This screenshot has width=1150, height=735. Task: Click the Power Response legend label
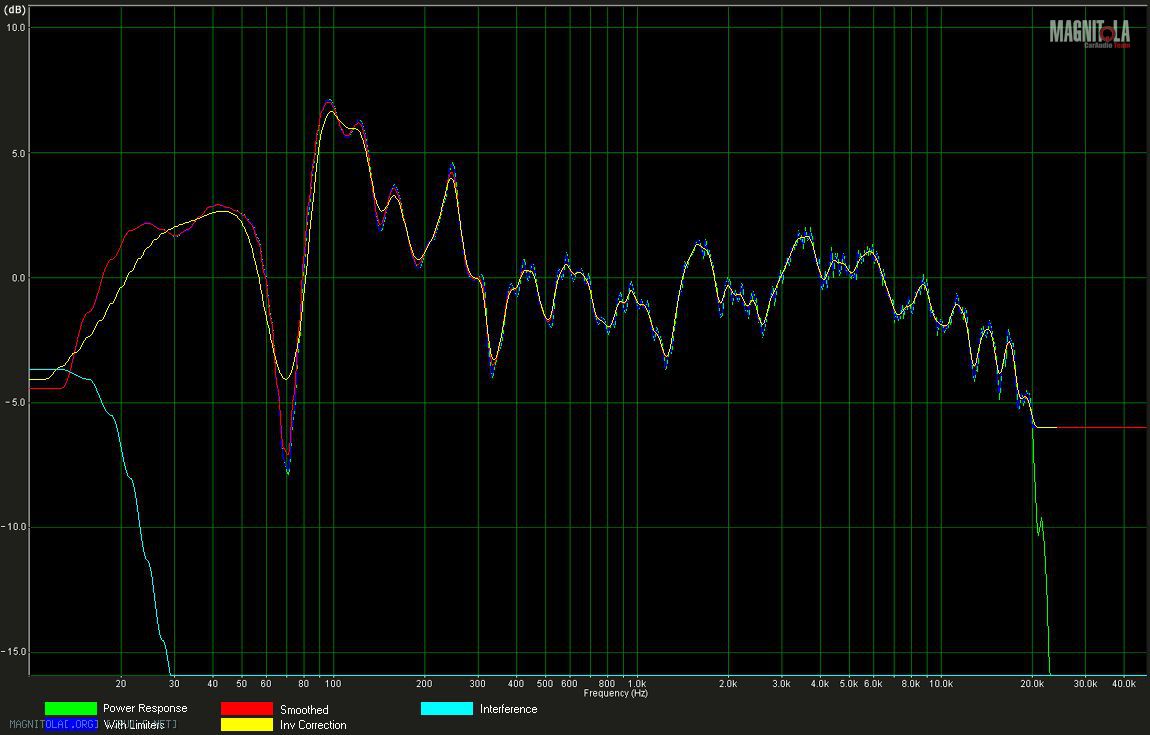(145, 709)
